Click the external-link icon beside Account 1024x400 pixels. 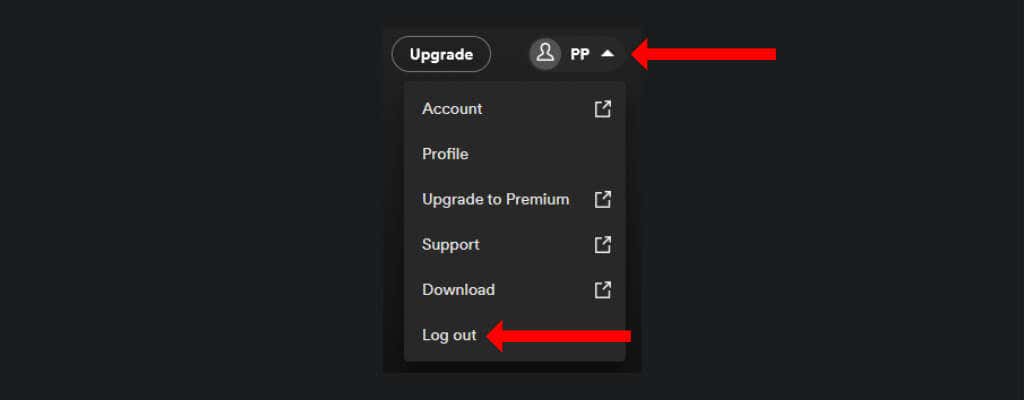coord(602,108)
